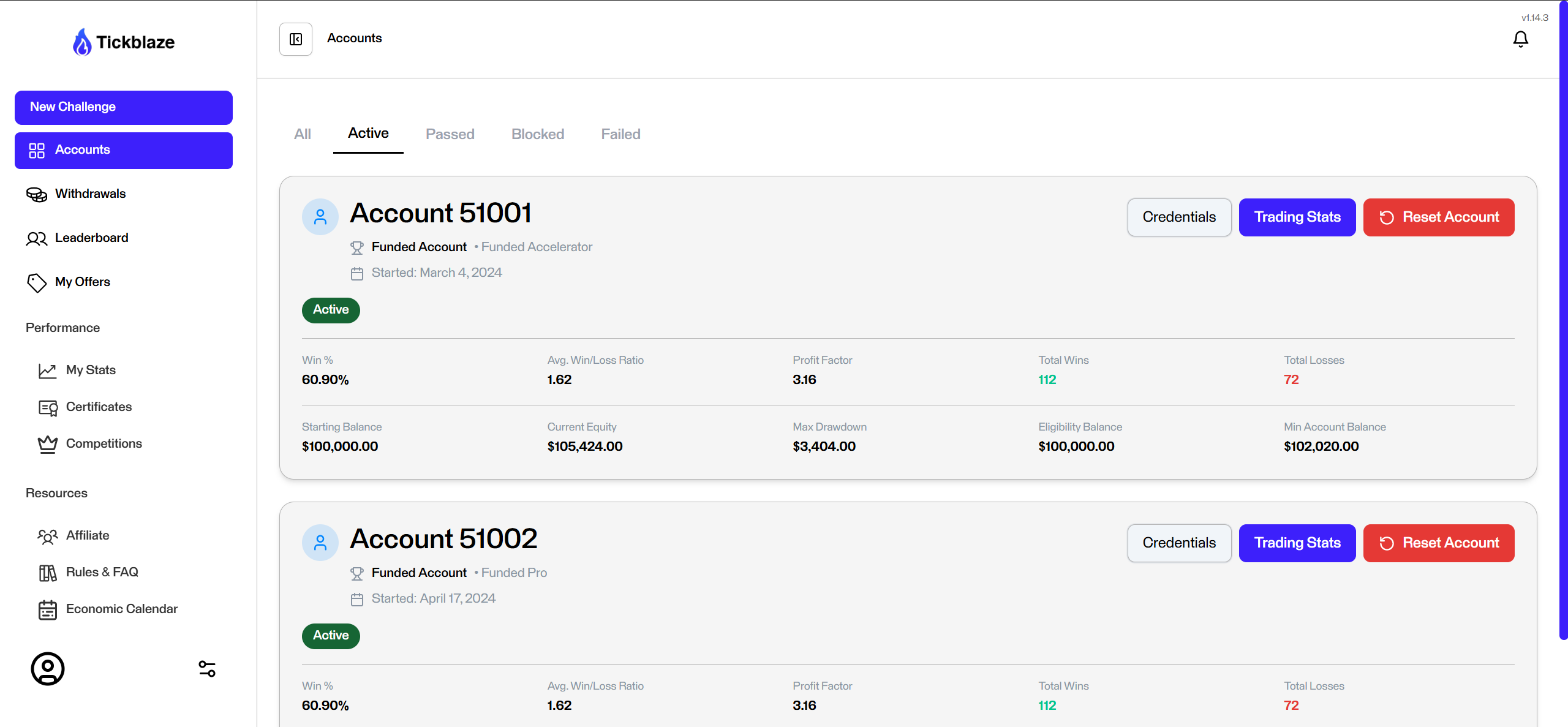
Task: Open the Competitions crown item
Action: click(x=104, y=444)
